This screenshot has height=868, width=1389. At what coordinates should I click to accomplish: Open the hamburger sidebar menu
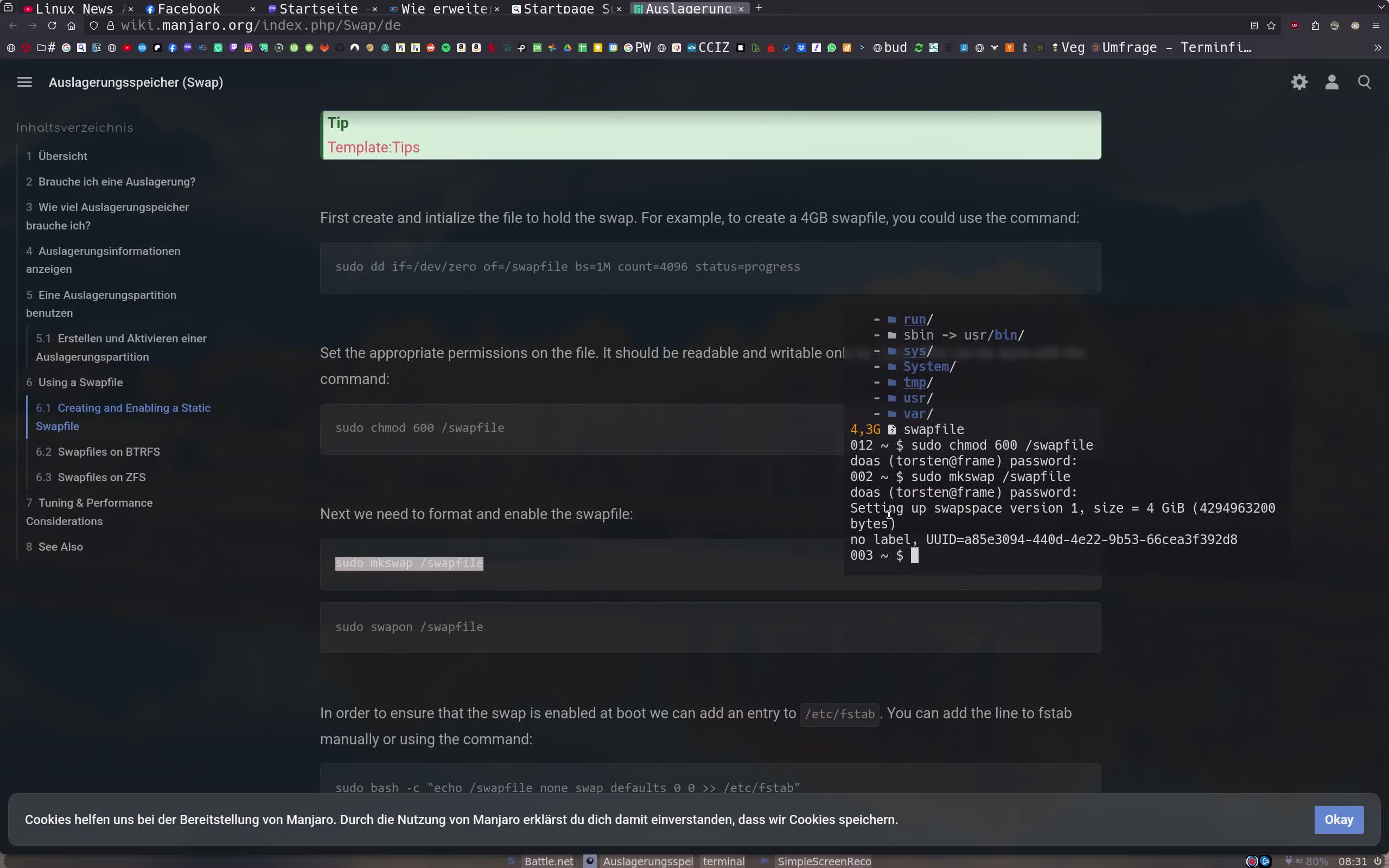pos(24,82)
